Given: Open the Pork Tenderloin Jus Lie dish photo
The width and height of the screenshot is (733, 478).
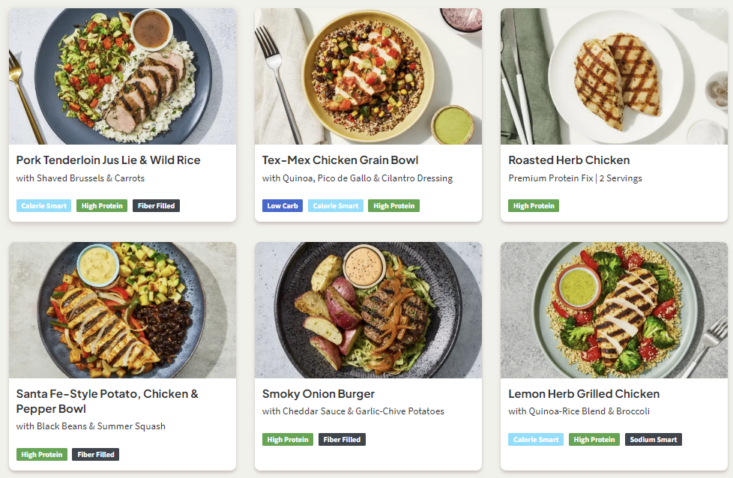Looking at the screenshot, I should pyautogui.click(x=123, y=77).
